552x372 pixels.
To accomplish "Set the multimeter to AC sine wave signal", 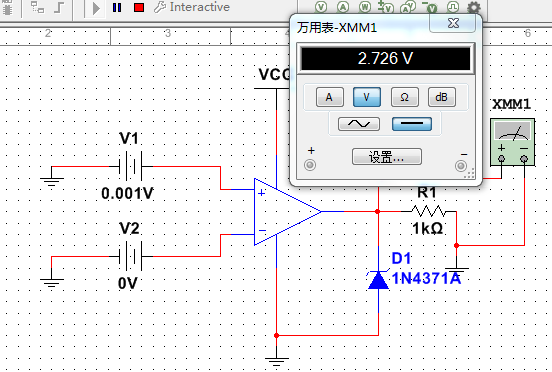I will point(359,124).
